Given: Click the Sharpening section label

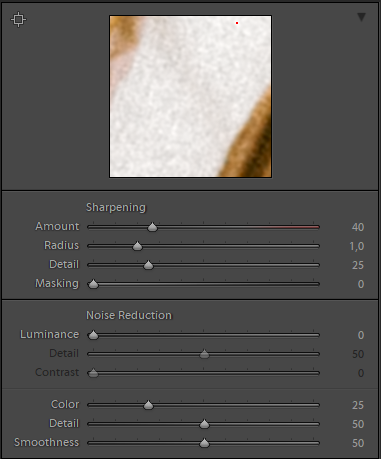Looking at the screenshot, I should coord(116,207).
